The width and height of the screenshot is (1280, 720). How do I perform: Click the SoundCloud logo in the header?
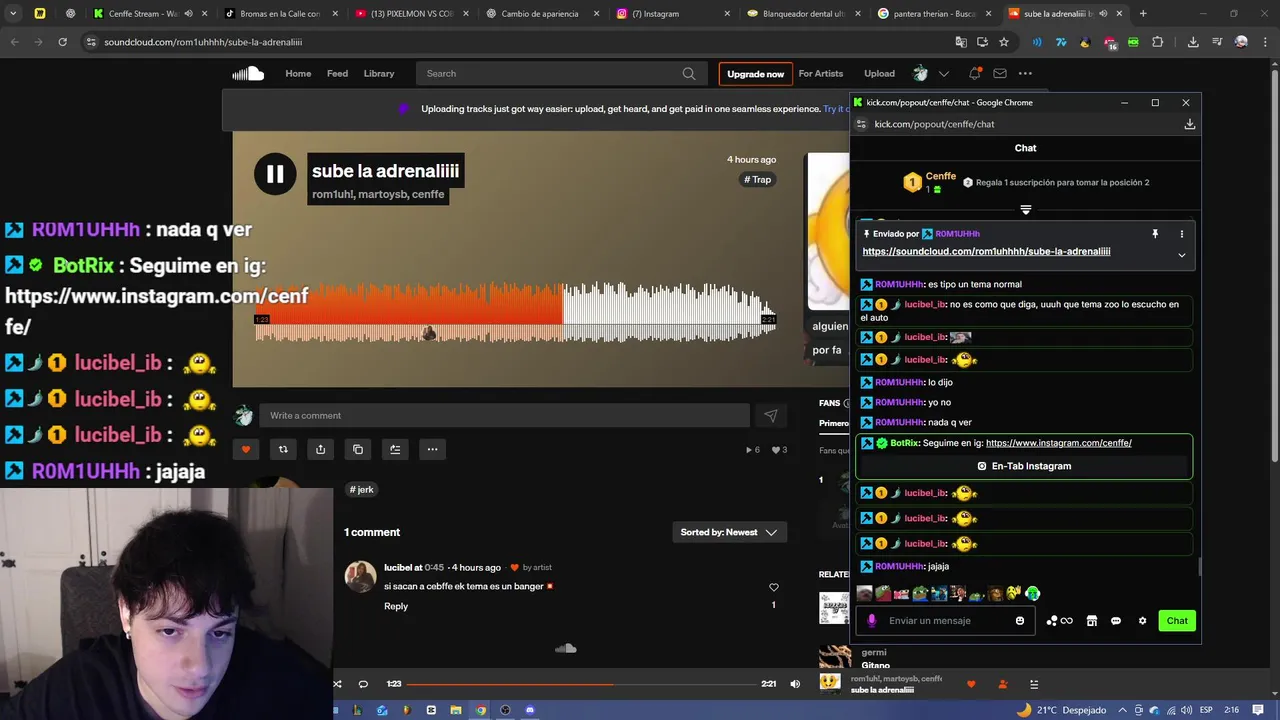pos(248,73)
